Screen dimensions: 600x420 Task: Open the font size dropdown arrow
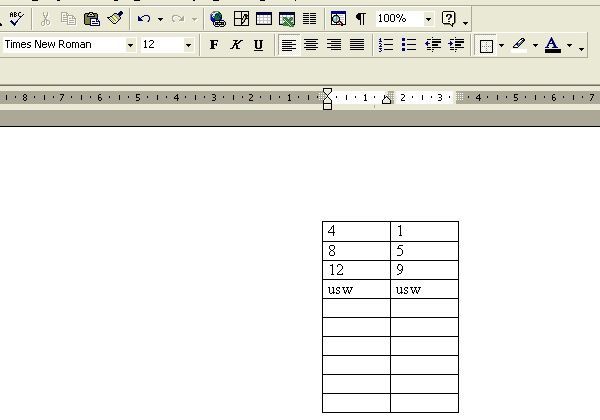188,45
